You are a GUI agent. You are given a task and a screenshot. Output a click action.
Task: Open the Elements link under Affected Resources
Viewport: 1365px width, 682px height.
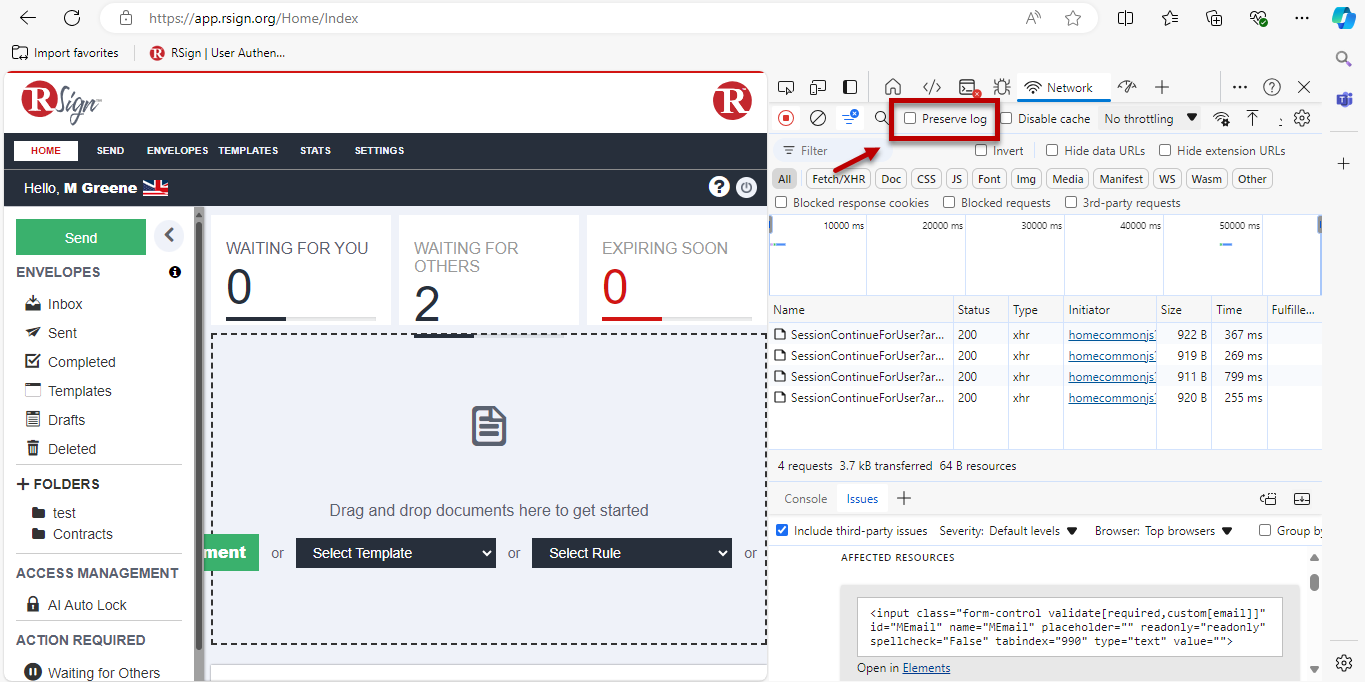coord(926,668)
